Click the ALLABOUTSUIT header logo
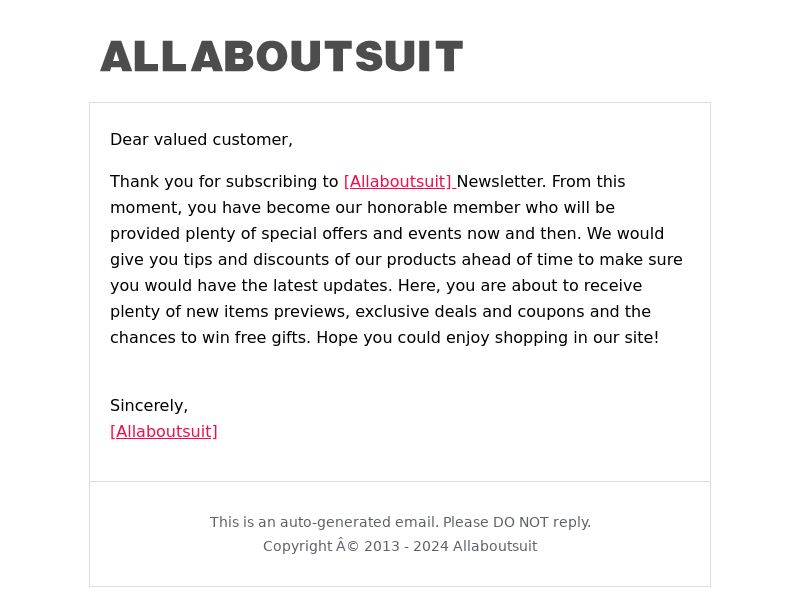This screenshot has width=800, height=600. 281,57
